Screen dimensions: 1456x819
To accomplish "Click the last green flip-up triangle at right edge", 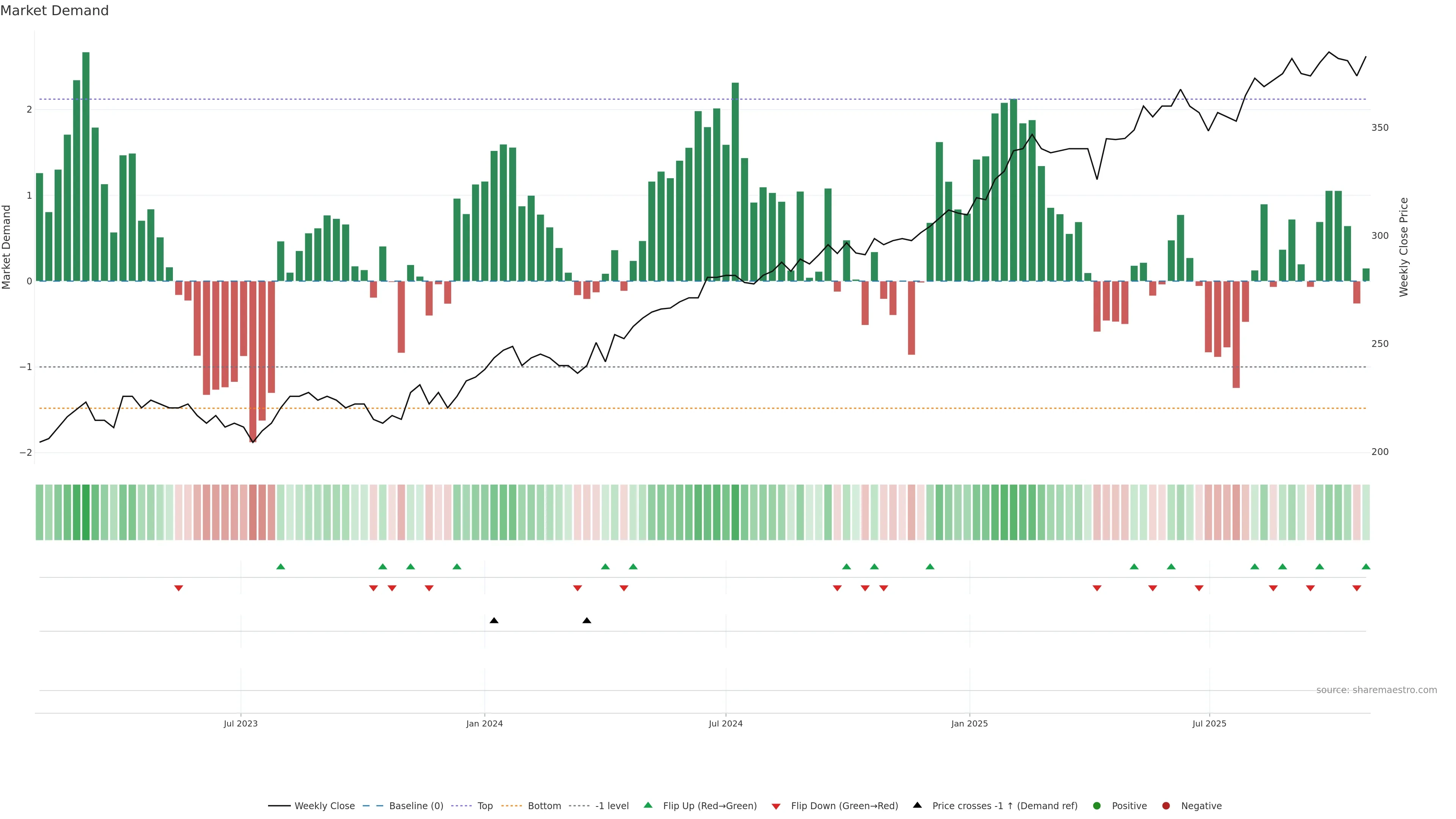I will pos(1366,566).
